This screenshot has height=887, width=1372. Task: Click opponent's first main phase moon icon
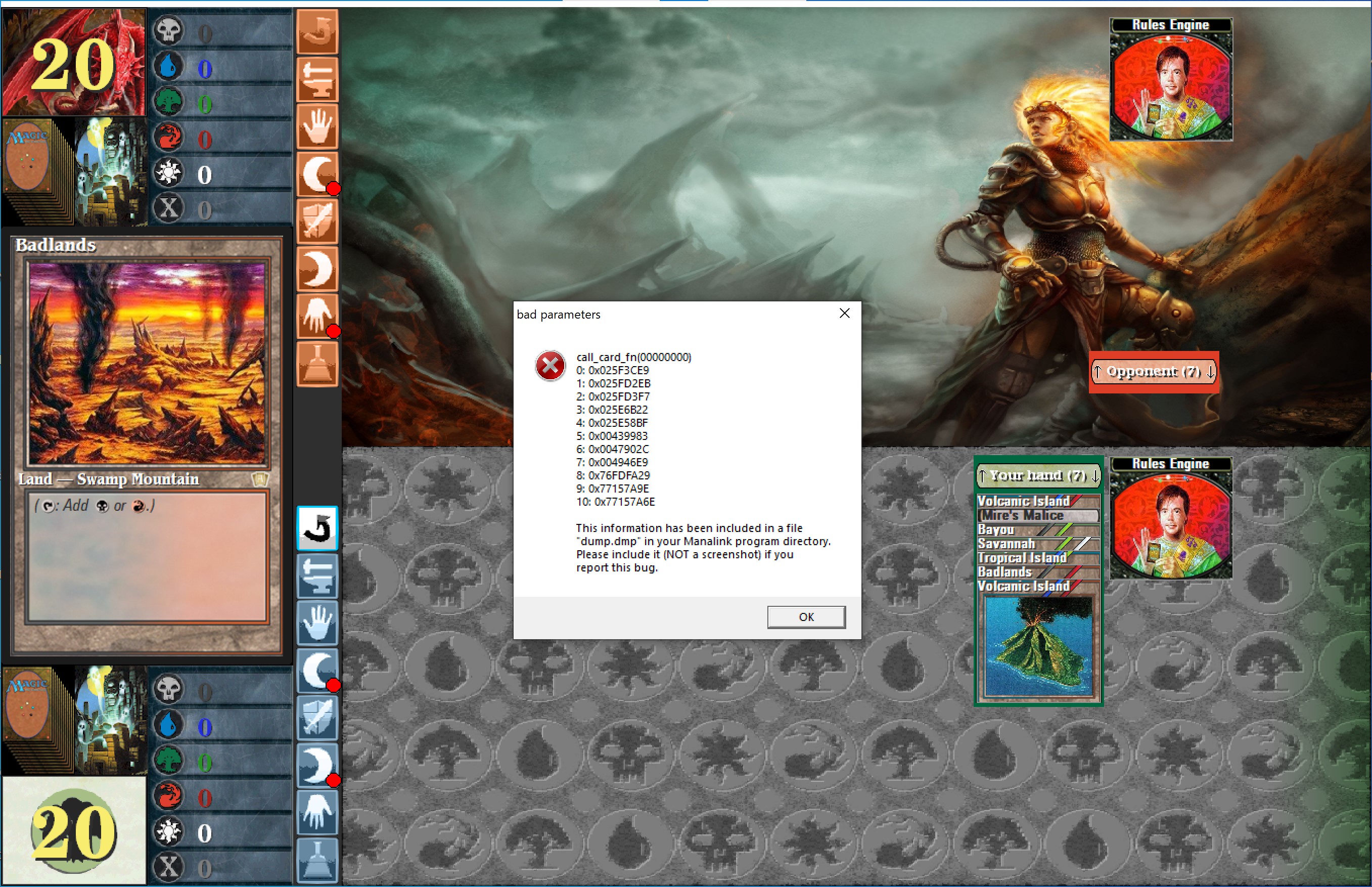pyautogui.click(x=317, y=173)
